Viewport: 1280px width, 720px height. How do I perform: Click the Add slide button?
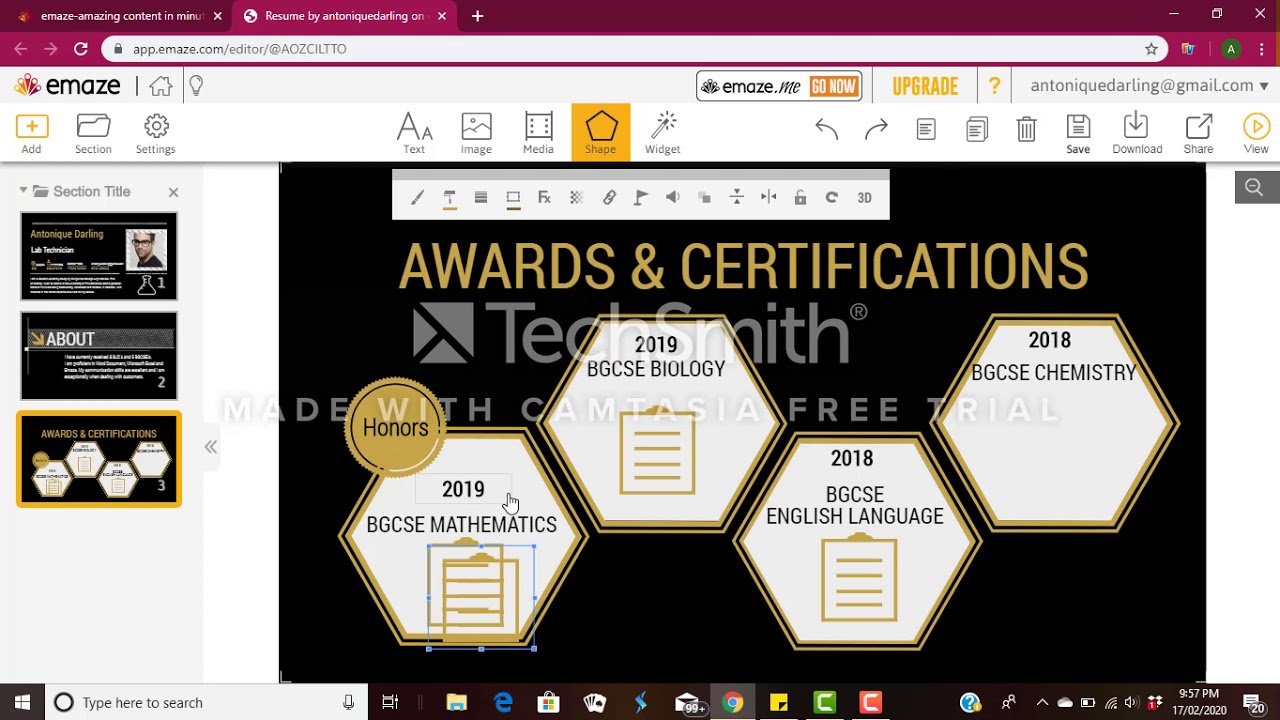tap(31, 134)
